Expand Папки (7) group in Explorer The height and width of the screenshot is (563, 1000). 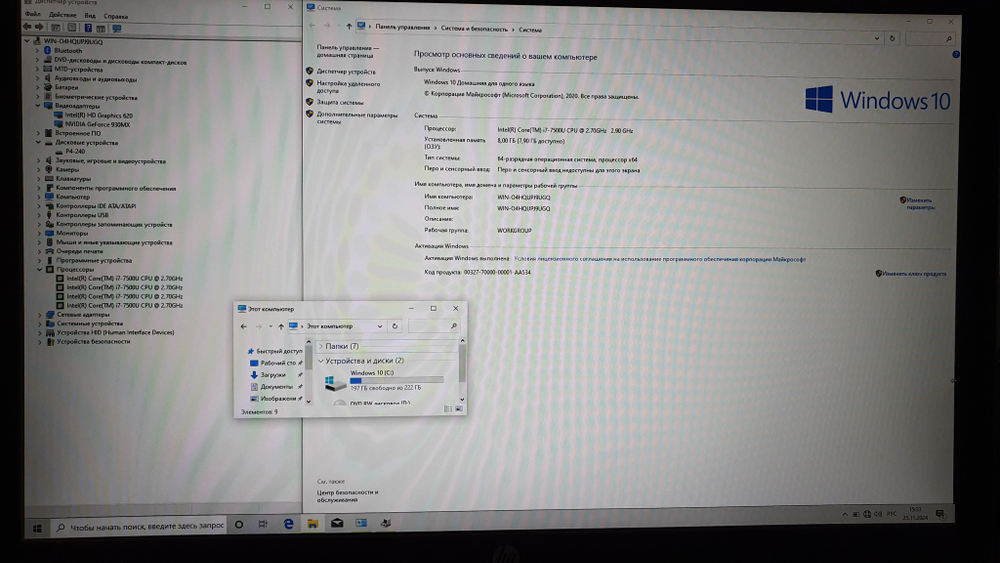click(x=321, y=346)
